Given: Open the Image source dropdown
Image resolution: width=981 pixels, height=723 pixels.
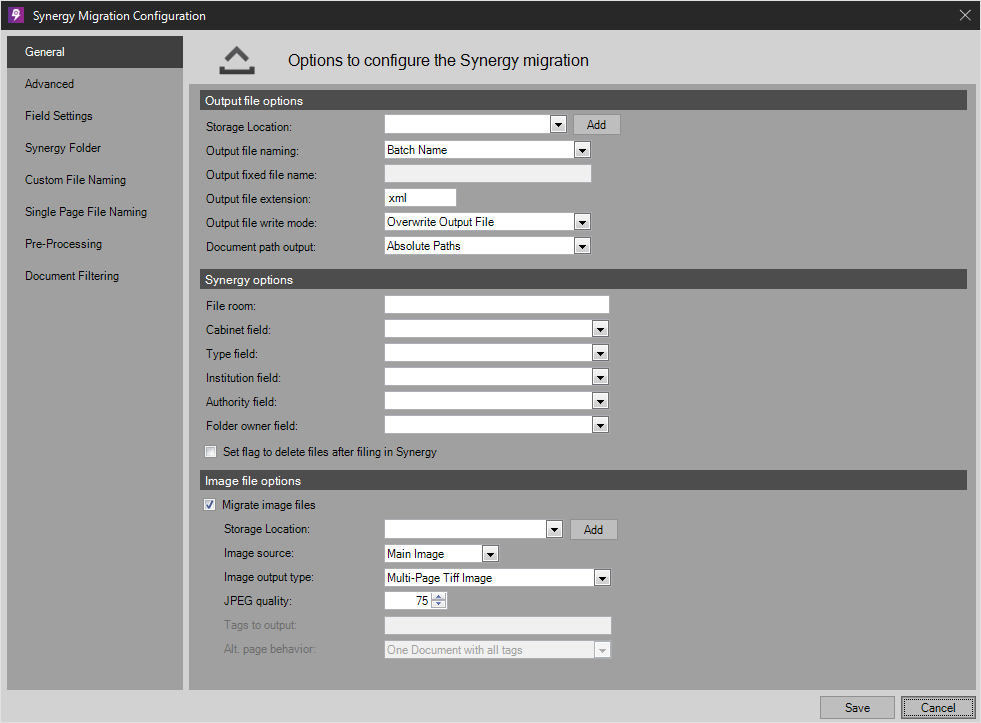Looking at the screenshot, I should point(490,554).
